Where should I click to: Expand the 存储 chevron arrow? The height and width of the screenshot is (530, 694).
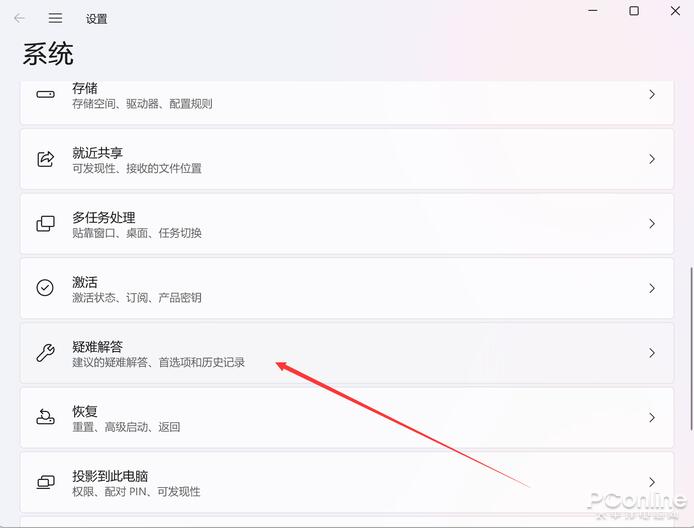652,94
